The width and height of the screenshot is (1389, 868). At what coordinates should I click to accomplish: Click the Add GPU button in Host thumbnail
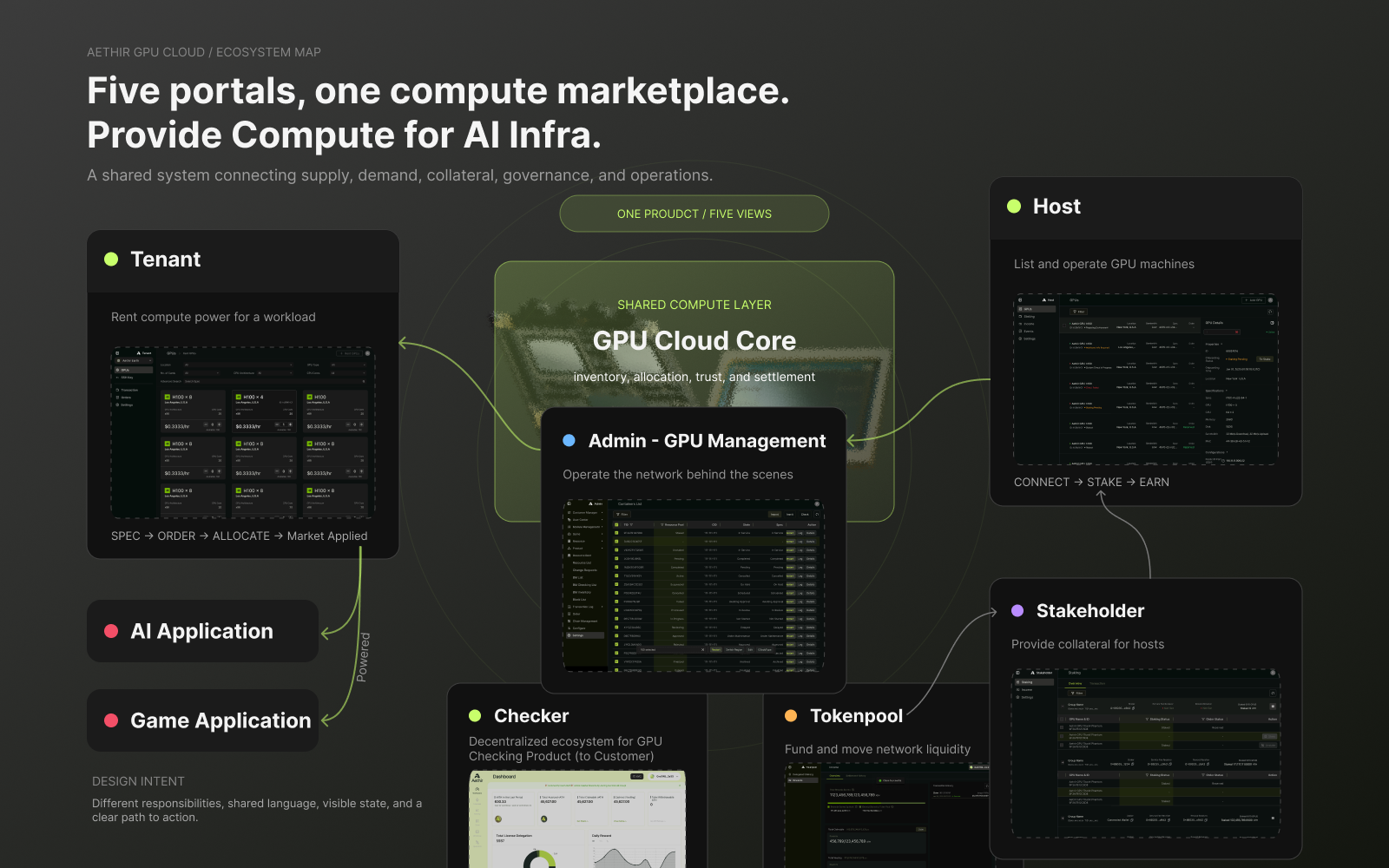click(x=1254, y=300)
